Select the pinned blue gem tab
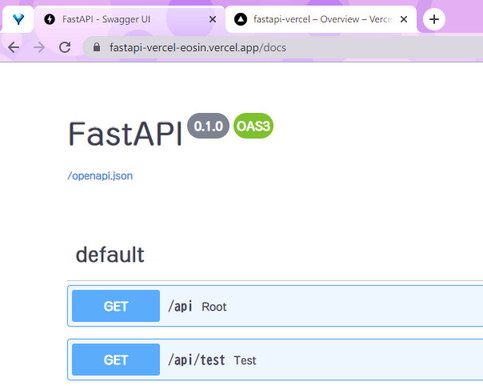 pyautogui.click(x=18, y=19)
